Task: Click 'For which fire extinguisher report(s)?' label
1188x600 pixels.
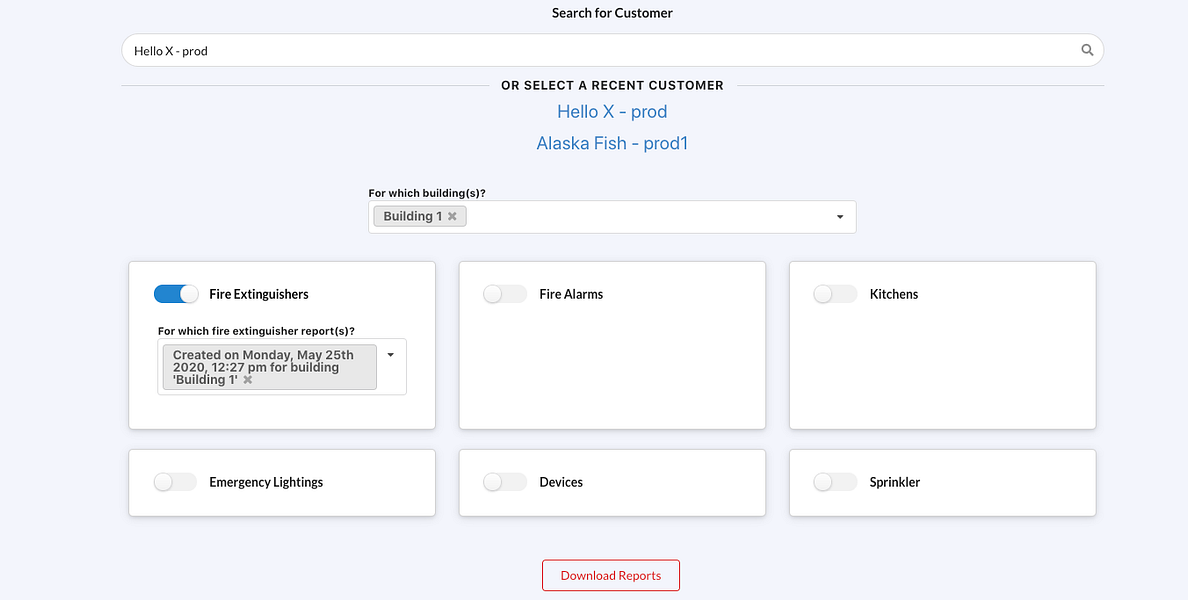Action: pyautogui.click(x=256, y=331)
